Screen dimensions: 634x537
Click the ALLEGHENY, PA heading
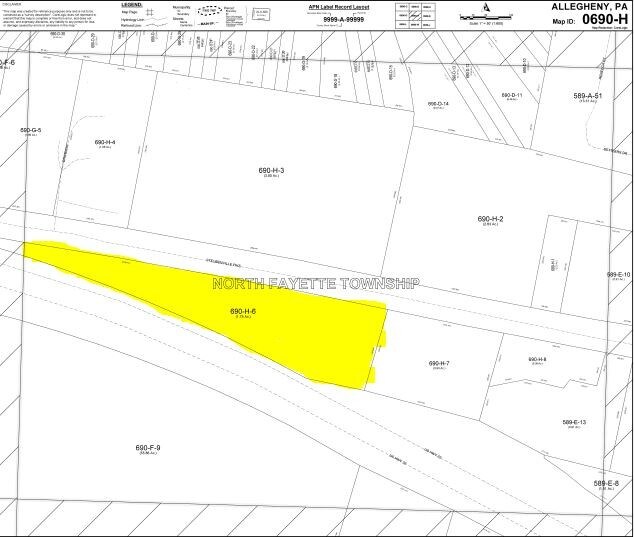tap(590, 5)
